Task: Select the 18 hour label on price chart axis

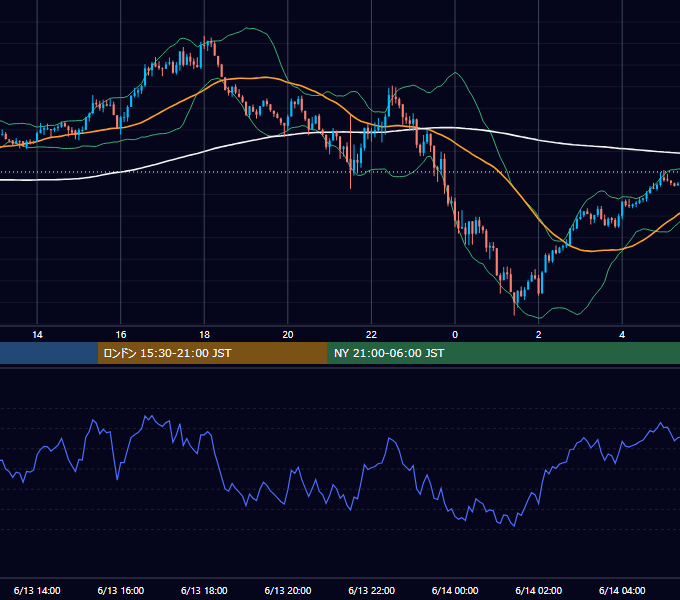Action: pos(204,335)
